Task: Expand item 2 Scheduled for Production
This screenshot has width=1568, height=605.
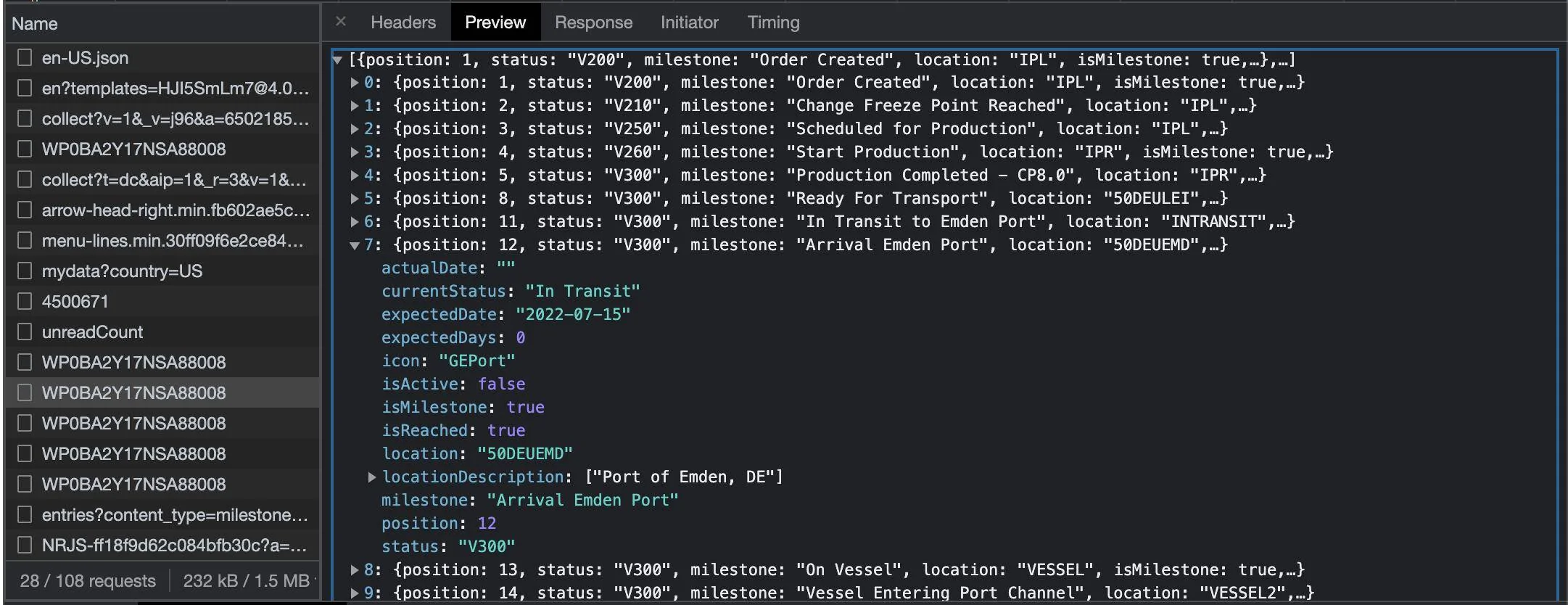Action: click(355, 129)
